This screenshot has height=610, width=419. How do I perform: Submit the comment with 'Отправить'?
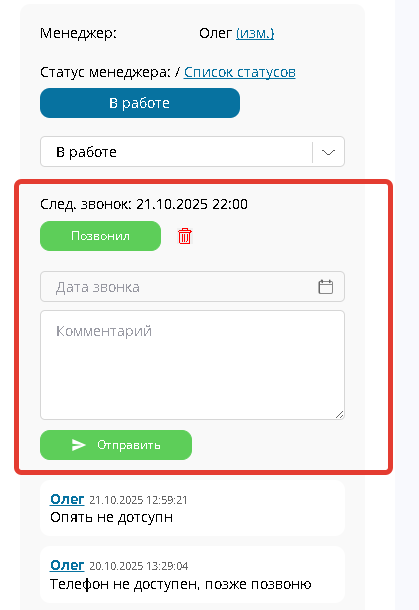116,445
